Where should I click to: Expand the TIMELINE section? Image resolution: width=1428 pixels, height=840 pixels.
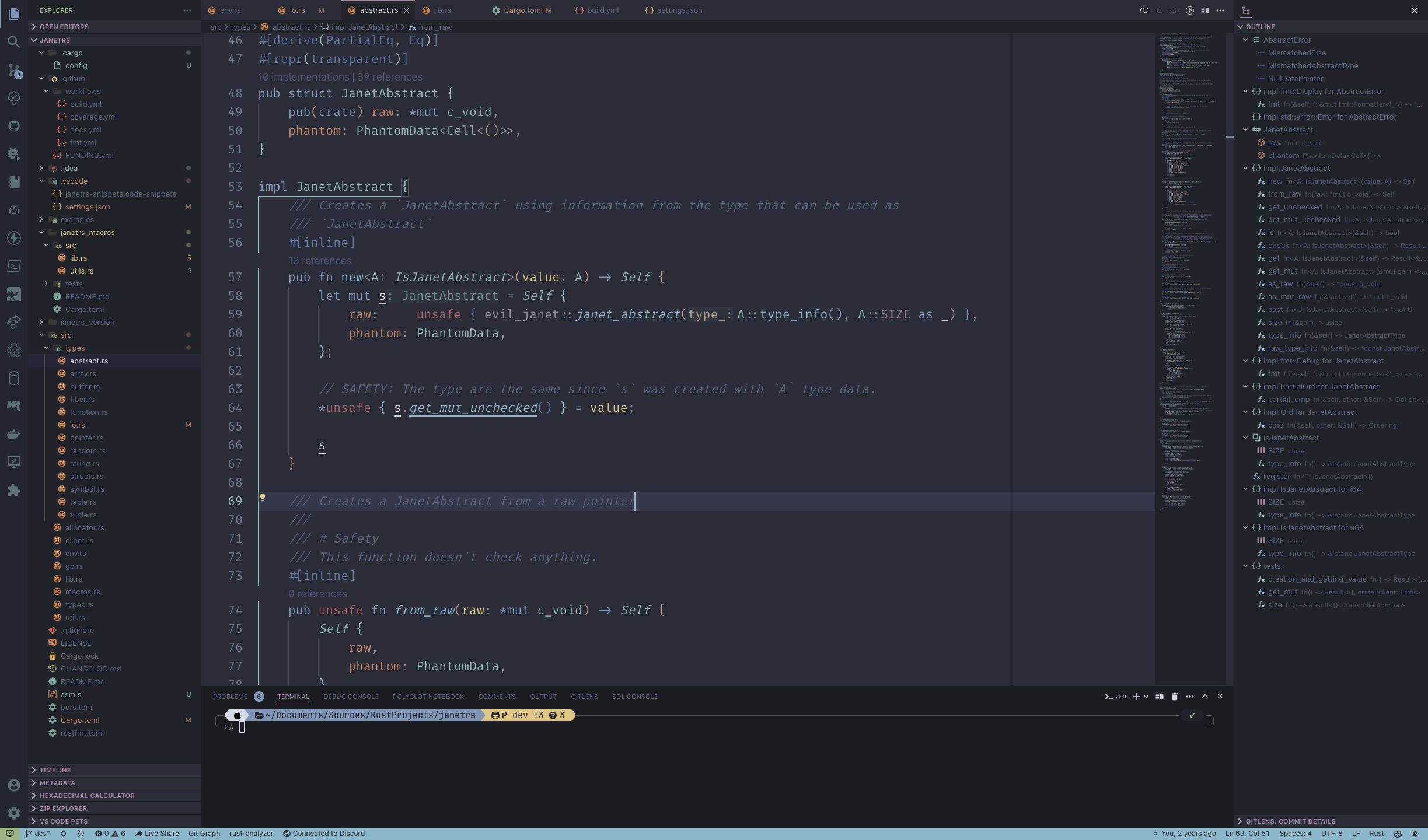coord(55,770)
